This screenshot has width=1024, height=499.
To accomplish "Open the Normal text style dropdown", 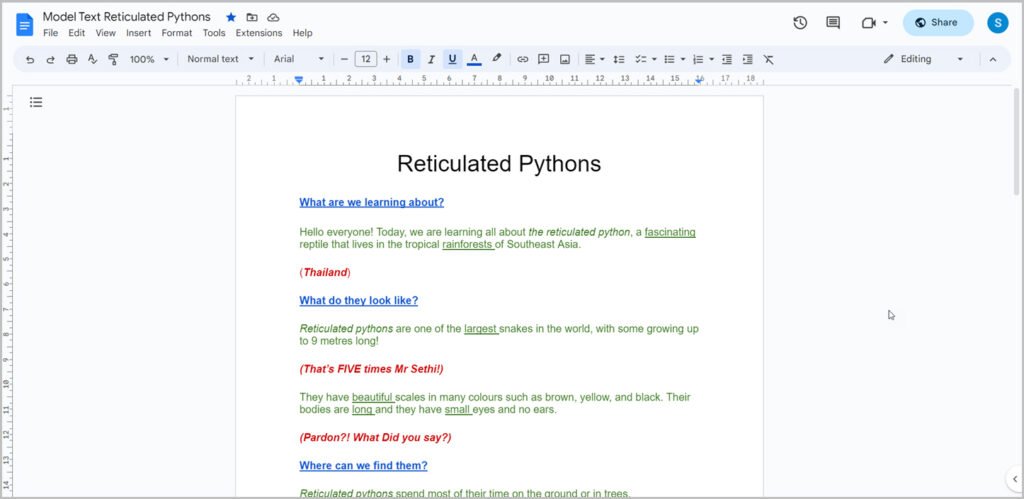I will (x=221, y=59).
